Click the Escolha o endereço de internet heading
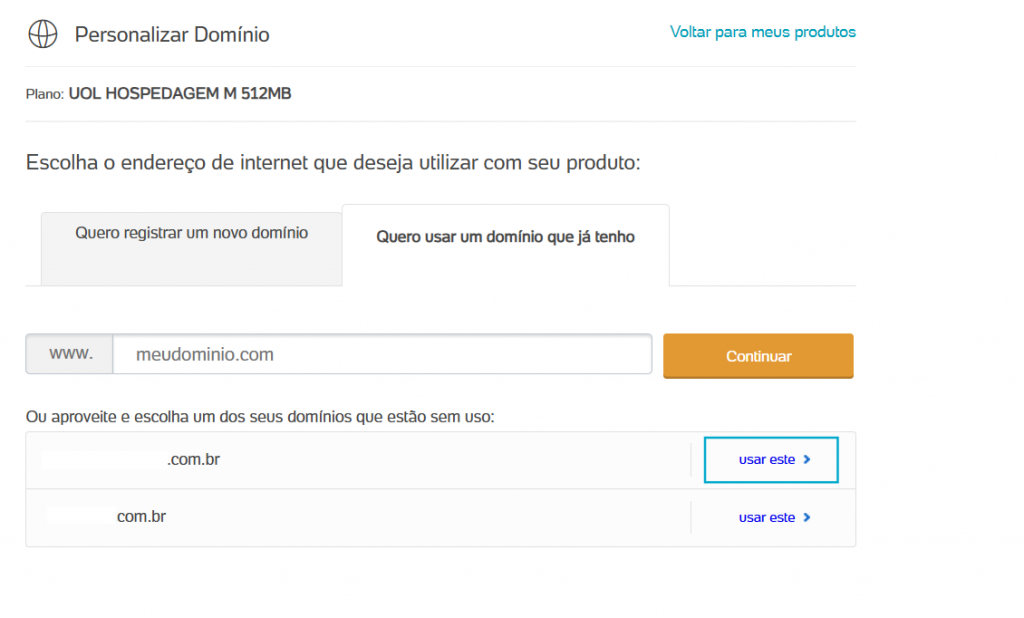 click(x=333, y=162)
